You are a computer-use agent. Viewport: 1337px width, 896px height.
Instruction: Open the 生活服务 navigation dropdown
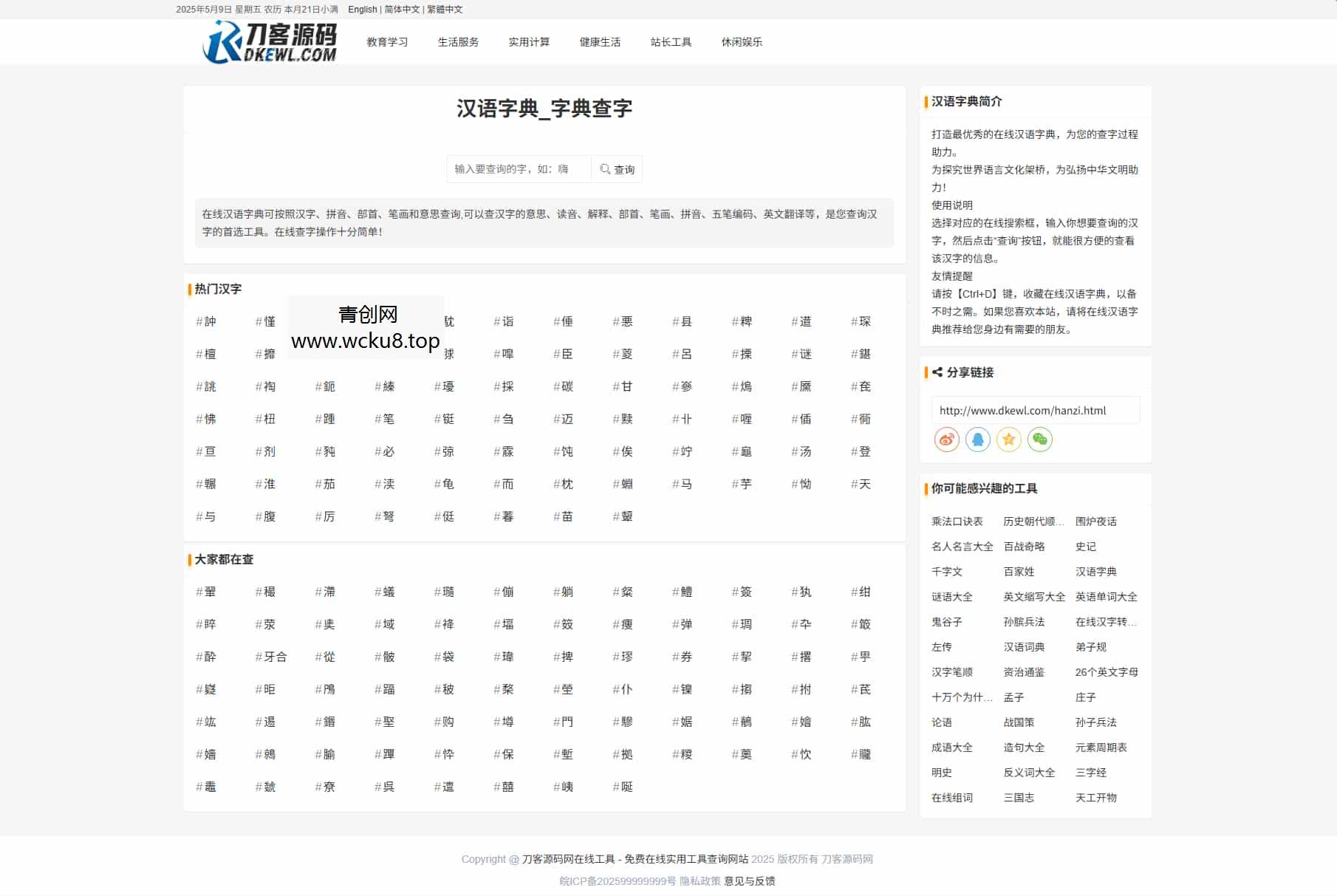pyautogui.click(x=457, y=42)
